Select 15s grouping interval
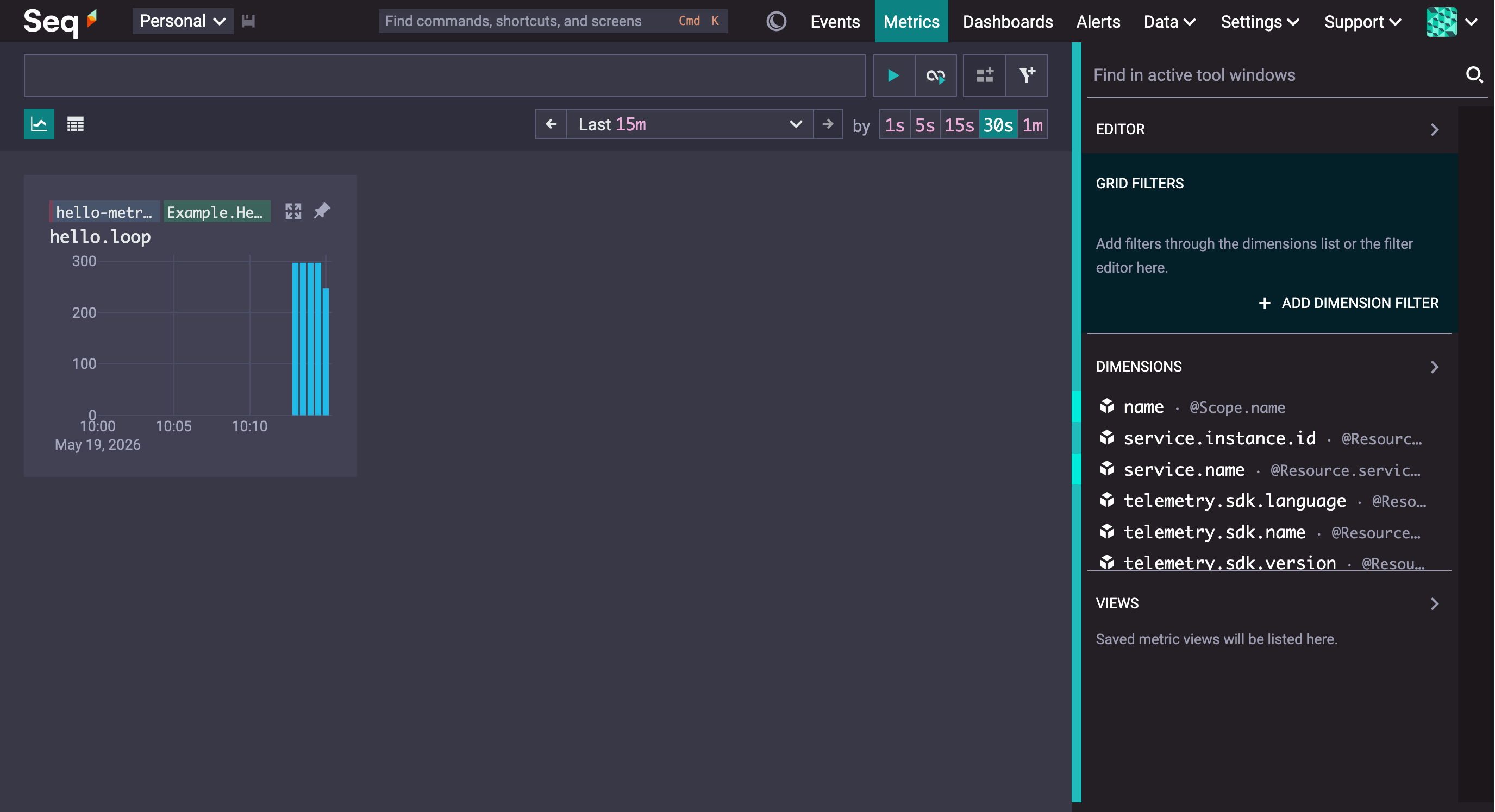 point(959,125)
